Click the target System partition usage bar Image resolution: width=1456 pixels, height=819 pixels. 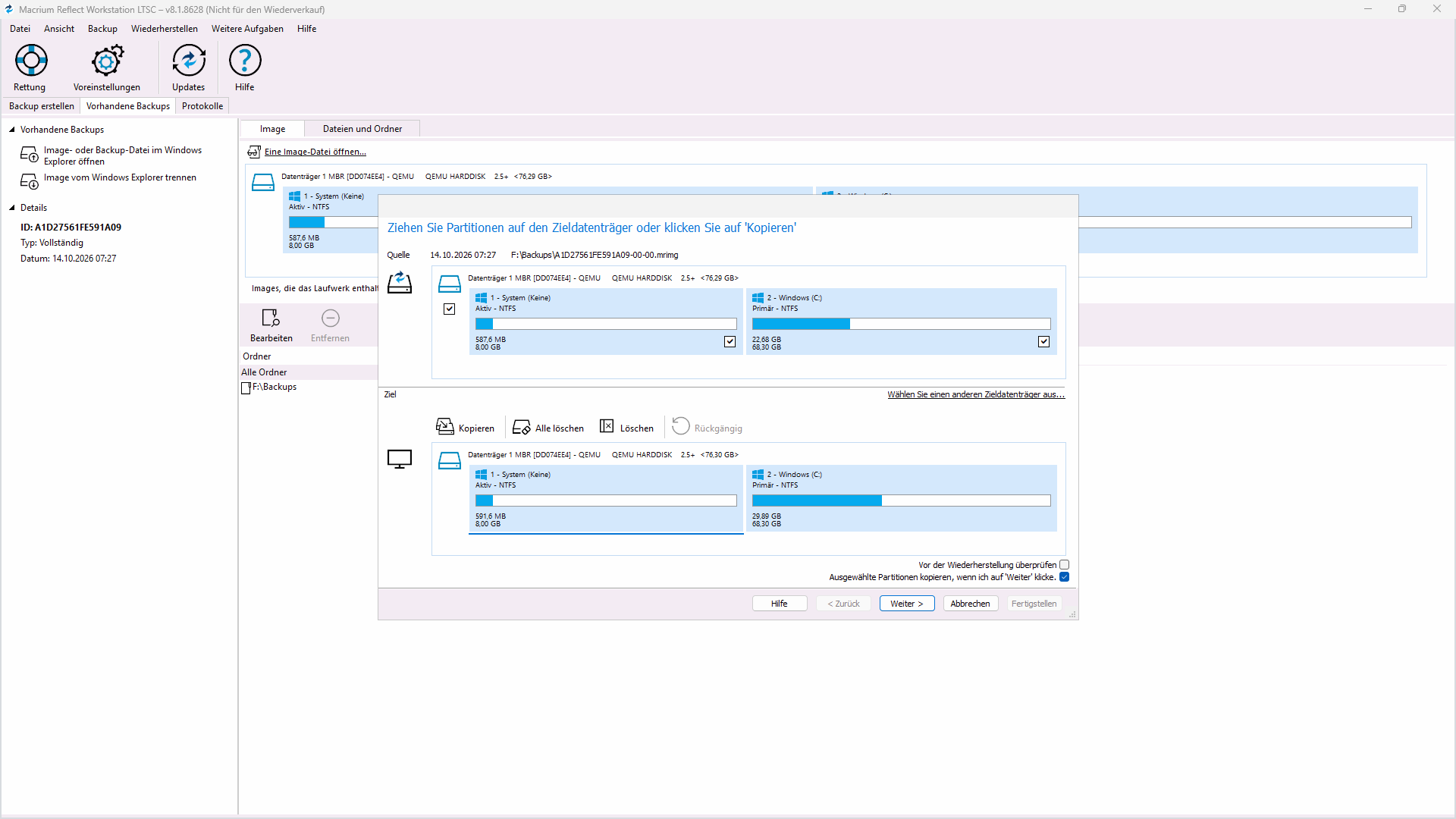[x=606, y=500]
